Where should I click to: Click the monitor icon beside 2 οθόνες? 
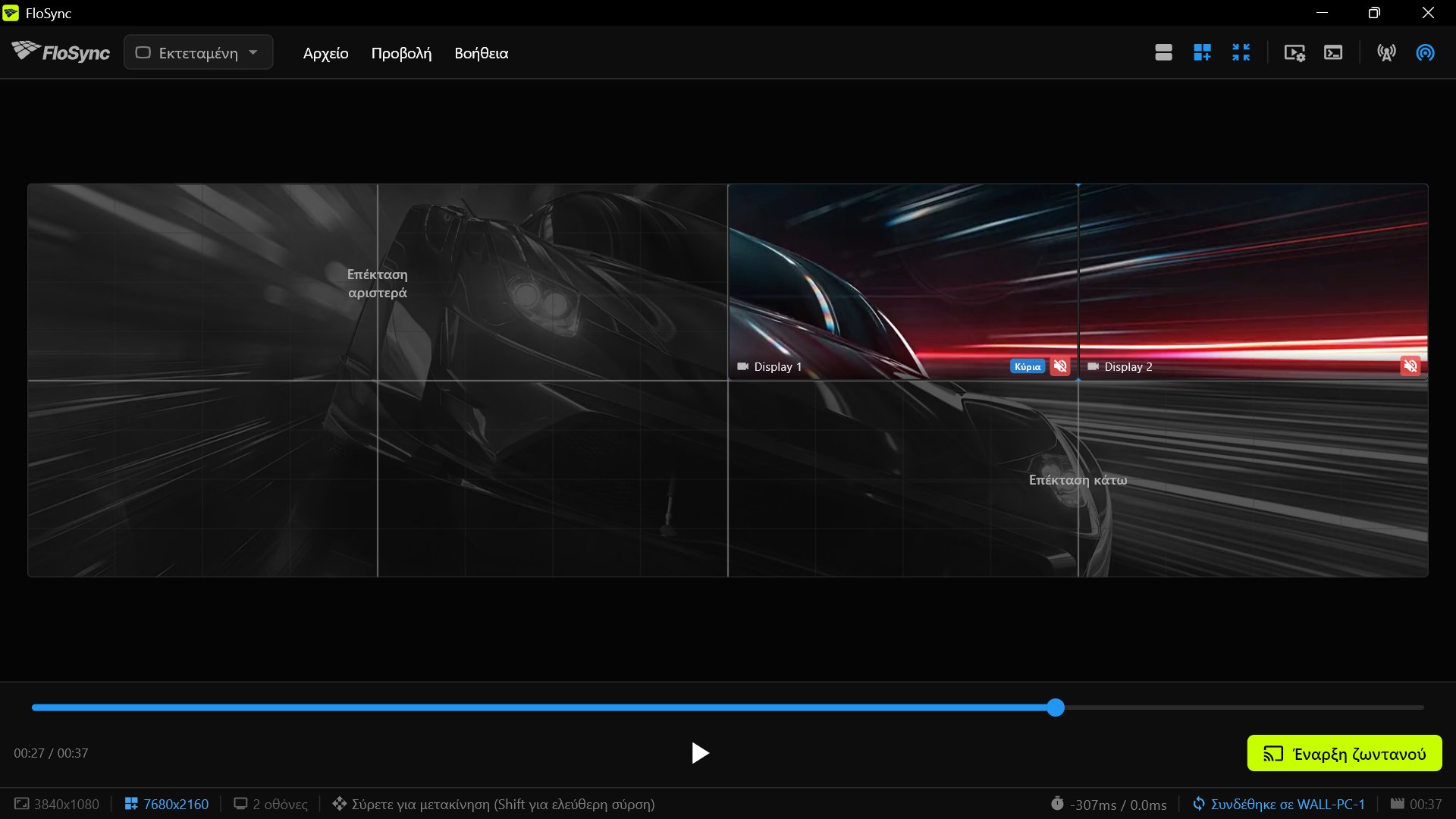(240, 803)
